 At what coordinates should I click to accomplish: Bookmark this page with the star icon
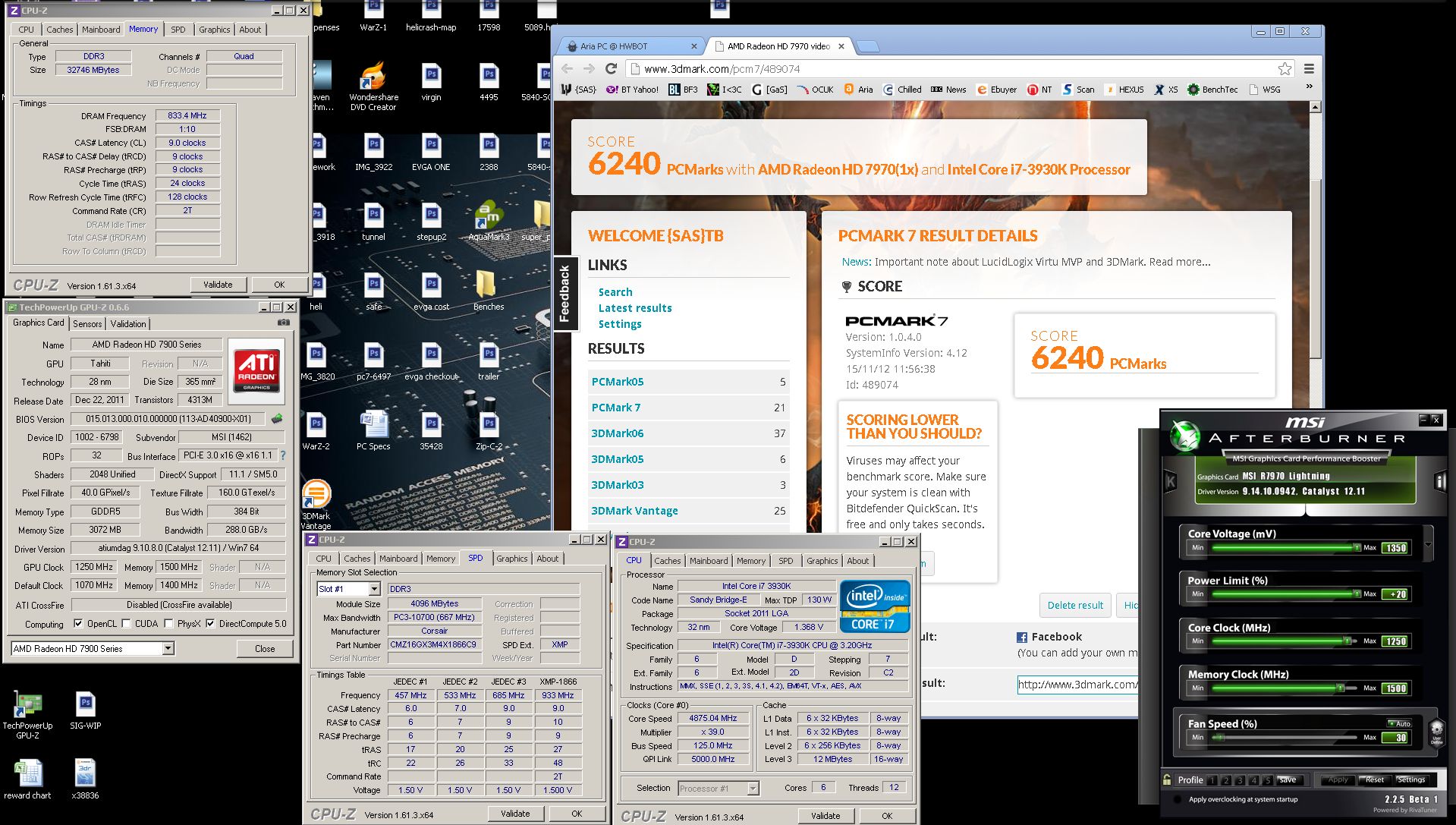1285,69
